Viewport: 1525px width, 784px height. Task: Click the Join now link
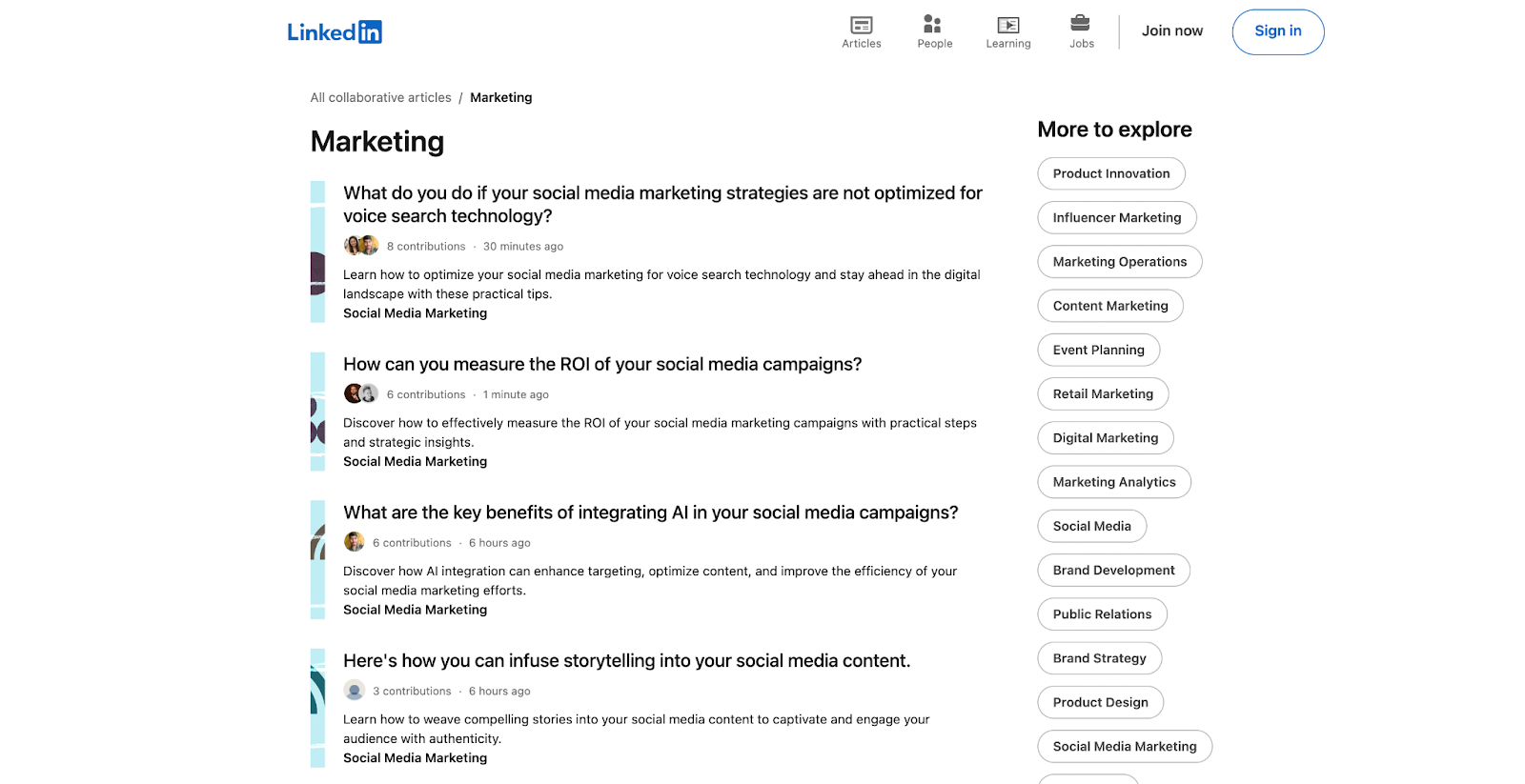[x=1172, y=31]
